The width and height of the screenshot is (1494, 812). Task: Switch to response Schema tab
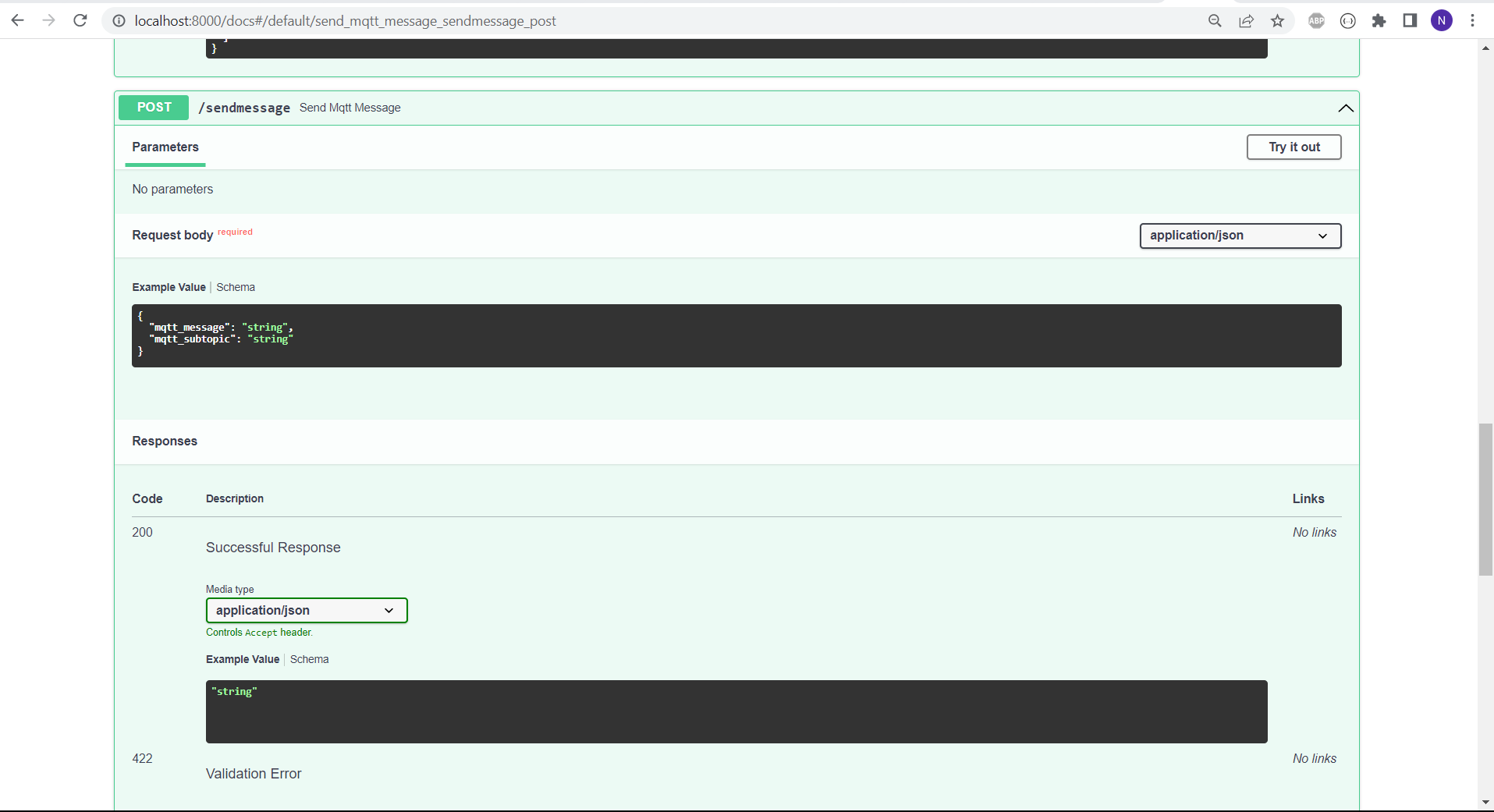coord(309,659)
